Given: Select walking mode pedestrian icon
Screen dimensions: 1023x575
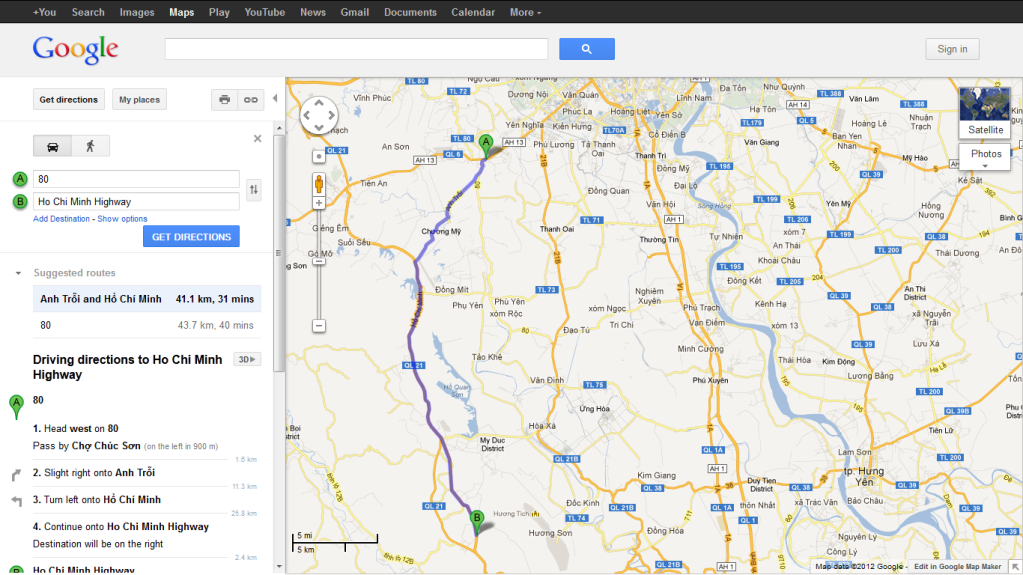Looking at the screenshot, I should (x=90, y=146).
